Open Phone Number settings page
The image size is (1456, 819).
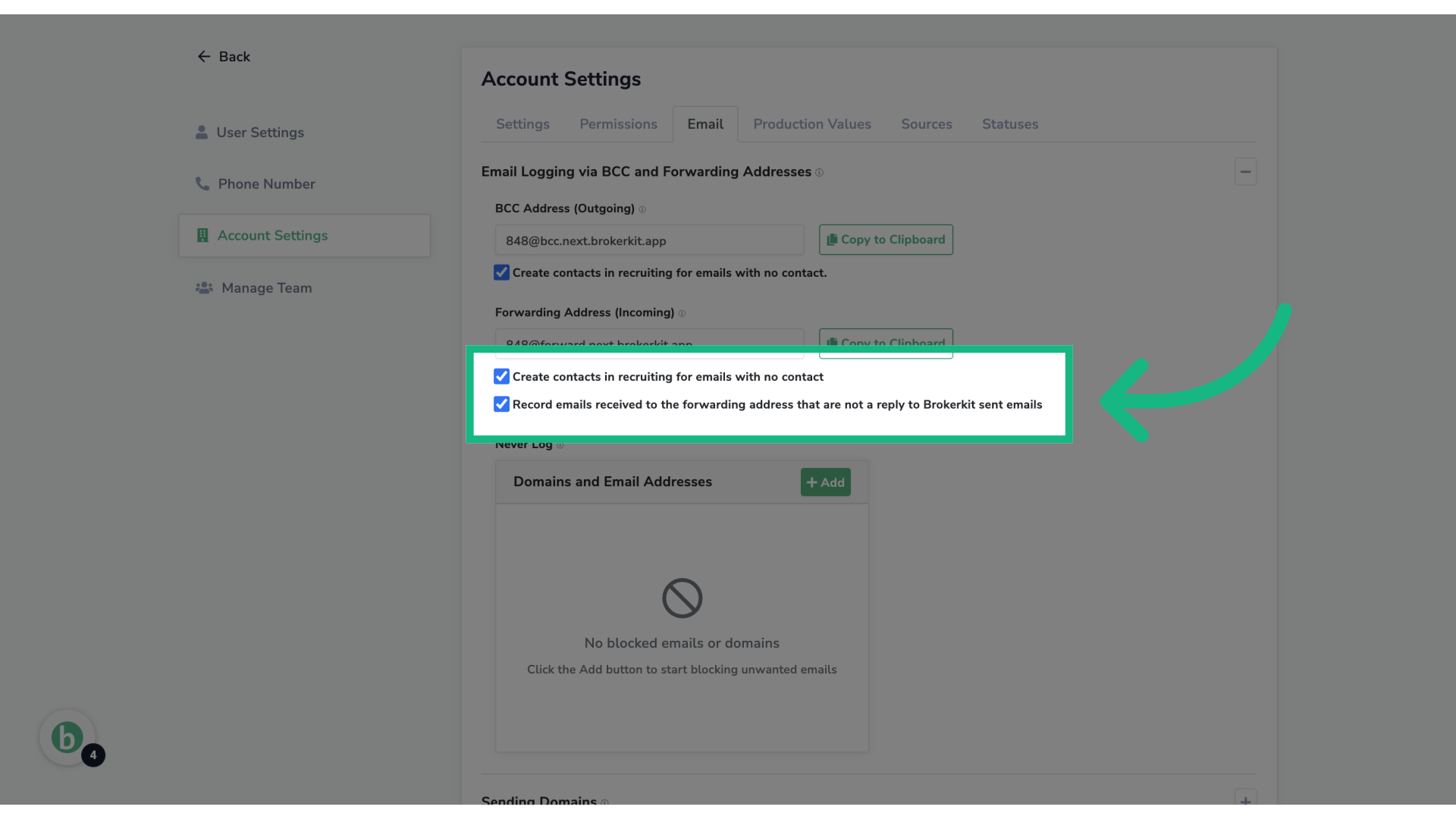pos(265,184)
